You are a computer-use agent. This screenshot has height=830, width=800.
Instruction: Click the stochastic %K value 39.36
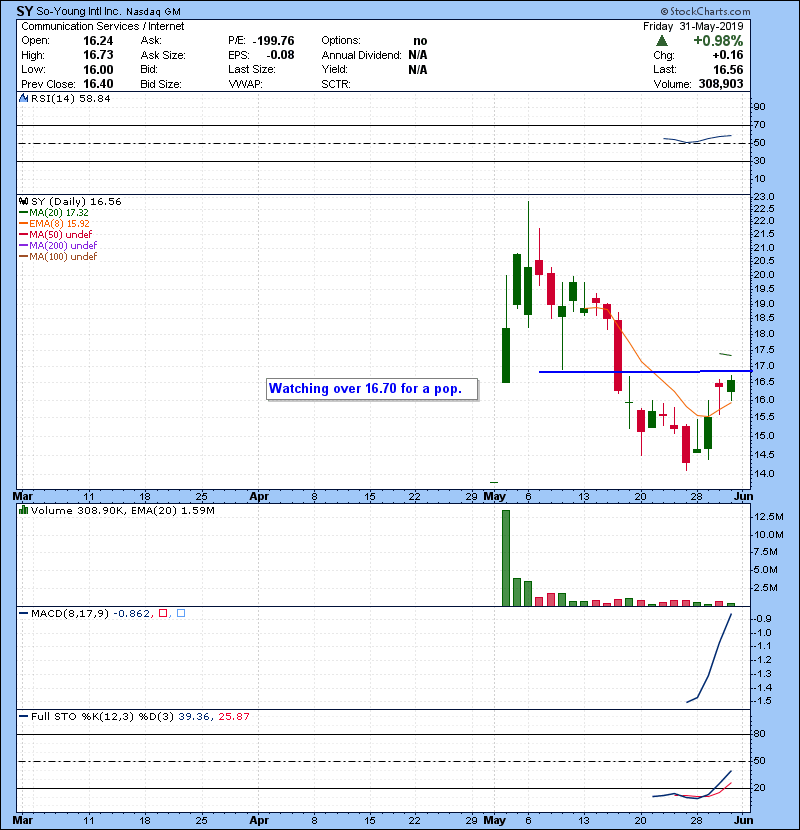click(194, 716)
